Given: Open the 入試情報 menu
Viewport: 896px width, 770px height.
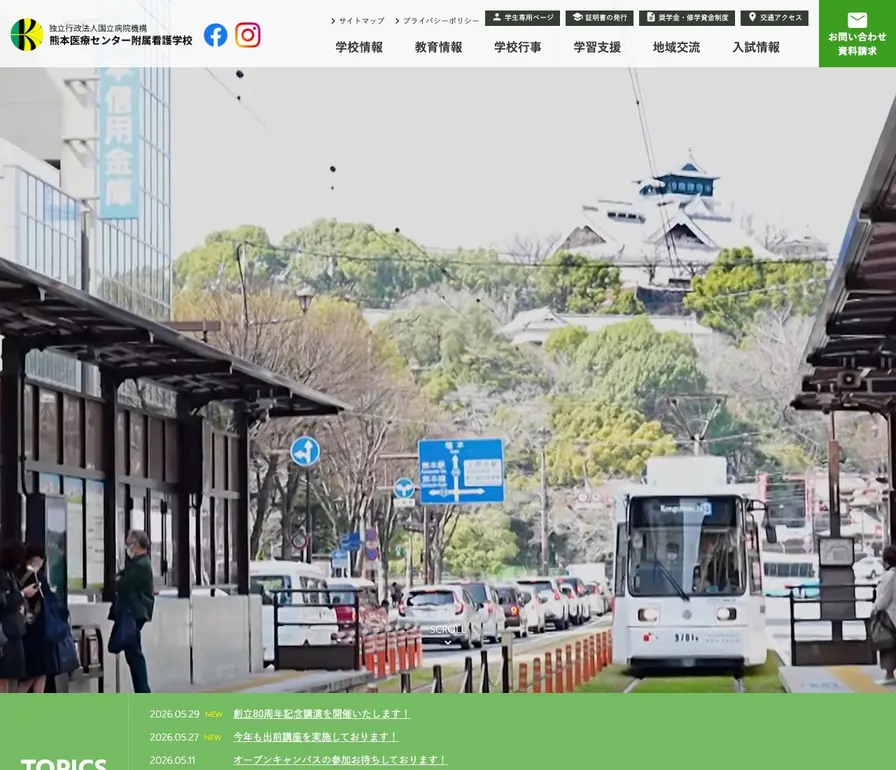Looking at the screenshot, I should (x=756, y=47).
